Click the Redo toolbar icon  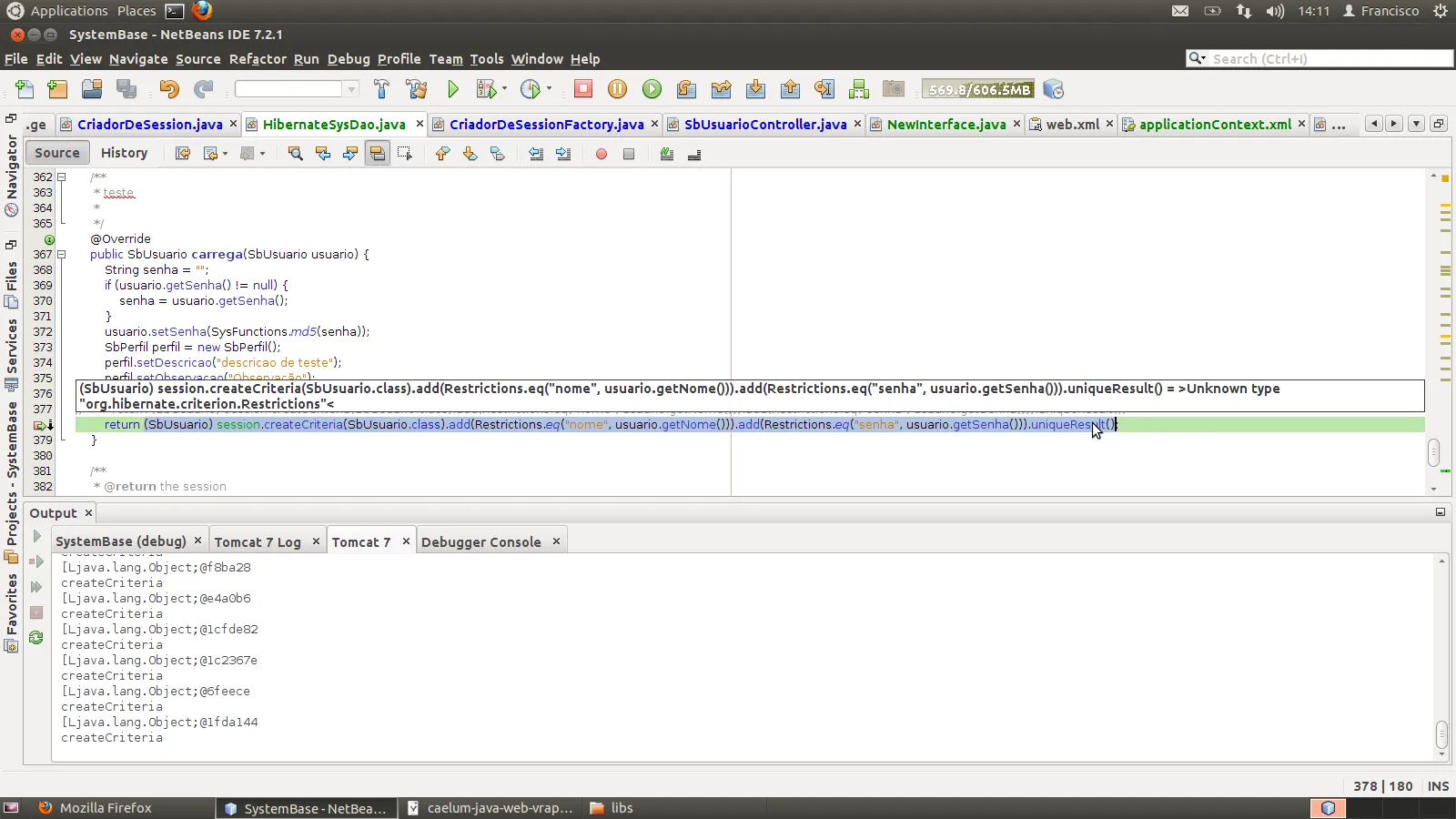coord(204,89)
